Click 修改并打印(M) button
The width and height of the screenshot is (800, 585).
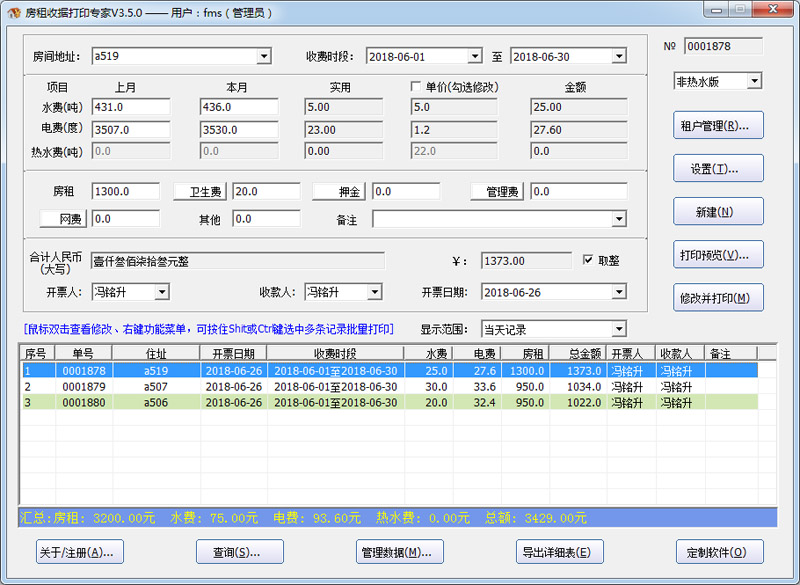719,298
